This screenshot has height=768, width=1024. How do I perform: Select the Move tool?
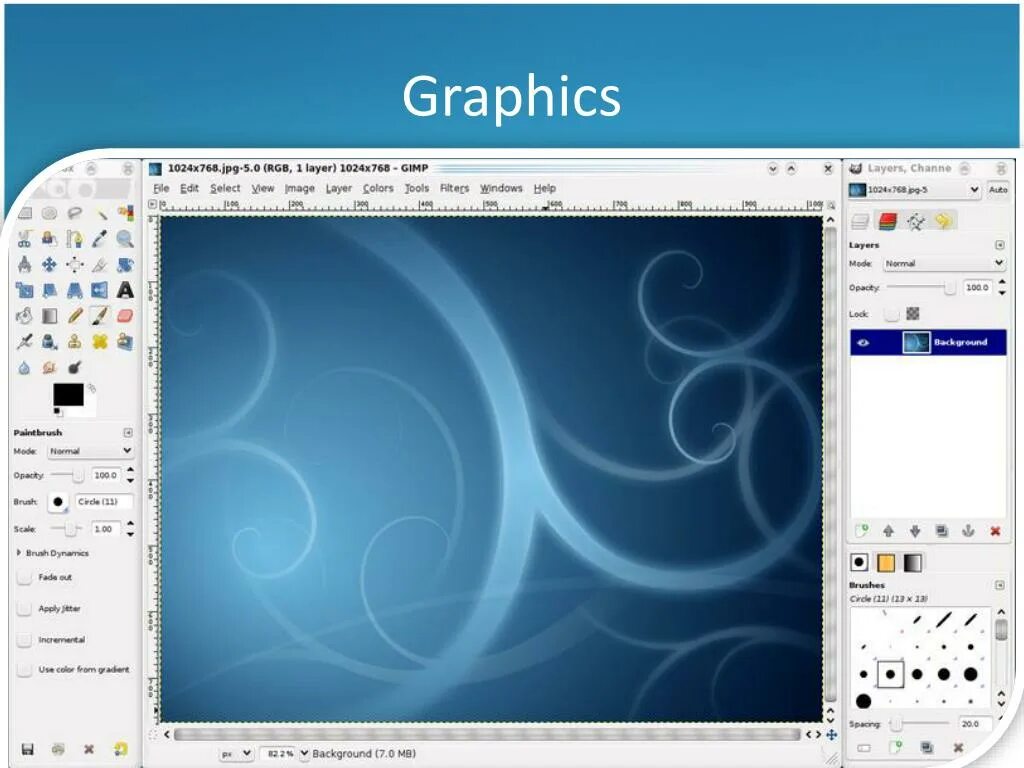[48, 265]
